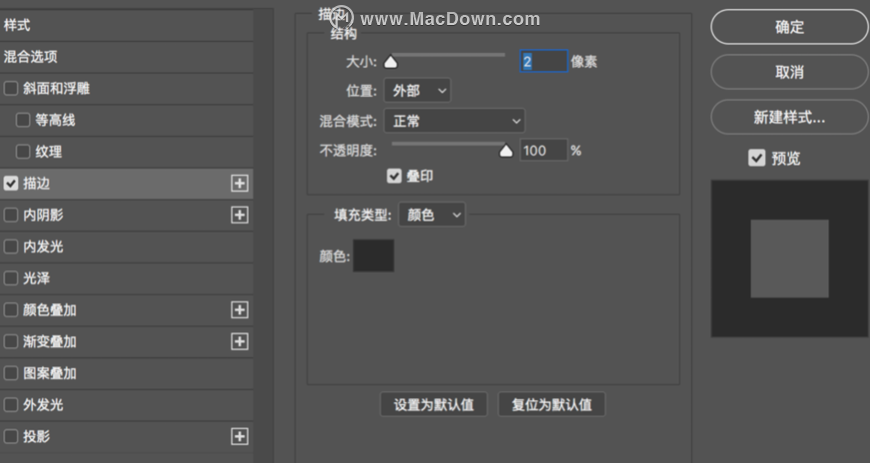Open the 外发光 settings row

tap(127, 405)
